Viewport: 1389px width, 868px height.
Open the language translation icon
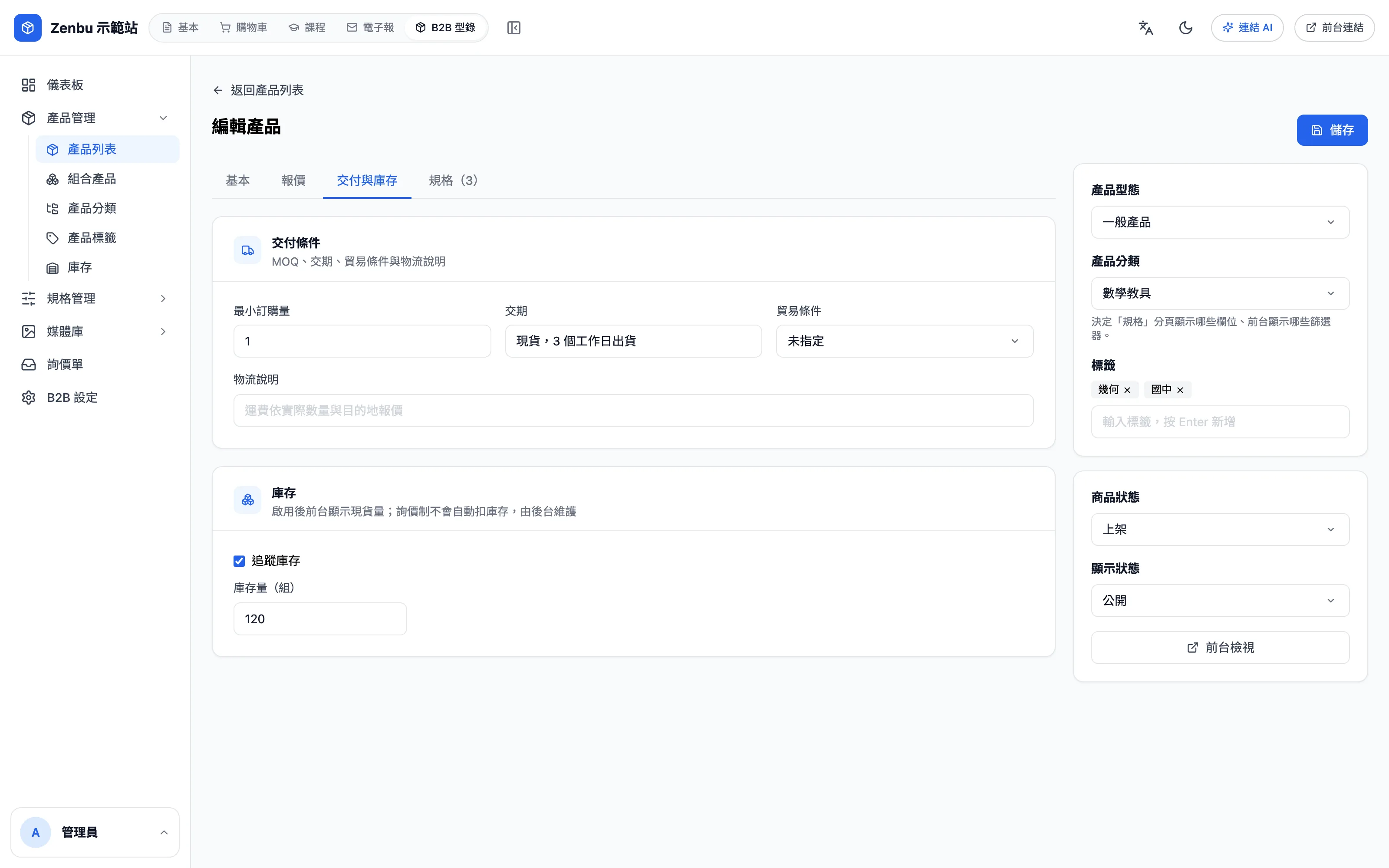point(1145,27)
